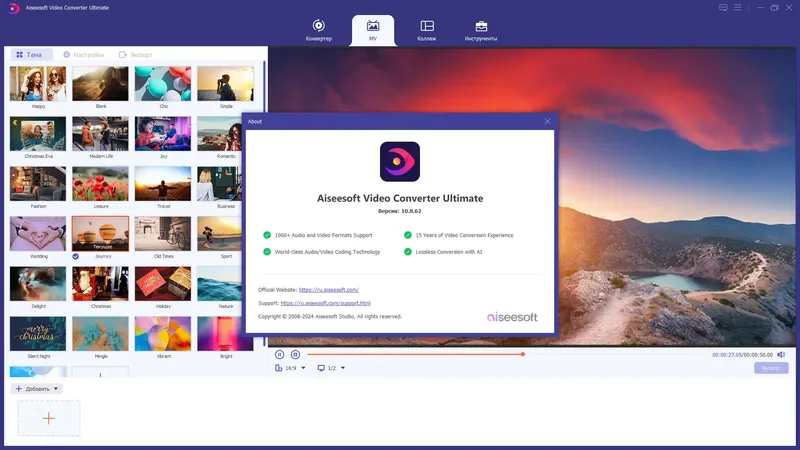
Task: Open the Toolbox briefcase icon
Action: [x=481, y=26]
